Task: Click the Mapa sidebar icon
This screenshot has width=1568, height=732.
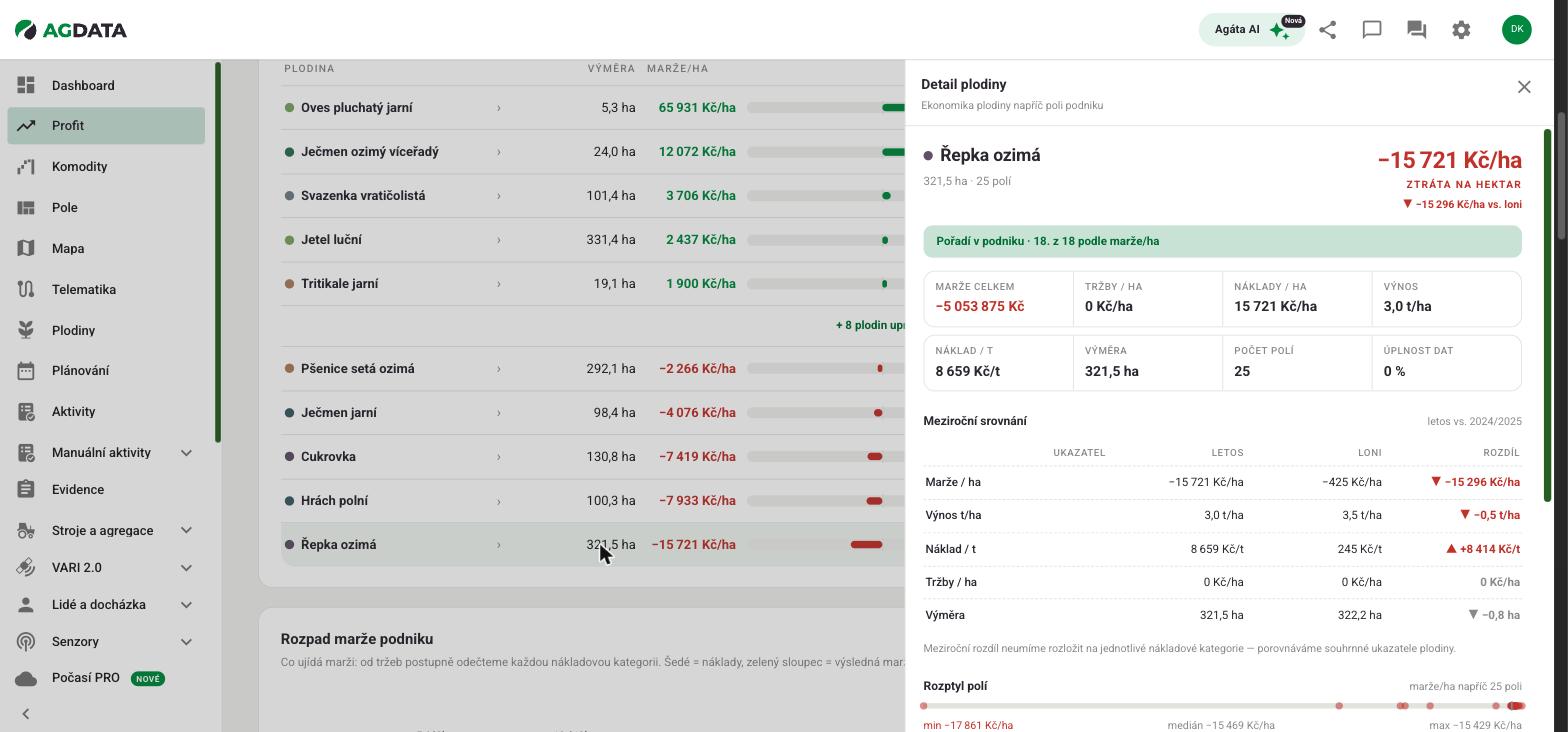Action: click(x=27, y=248)
